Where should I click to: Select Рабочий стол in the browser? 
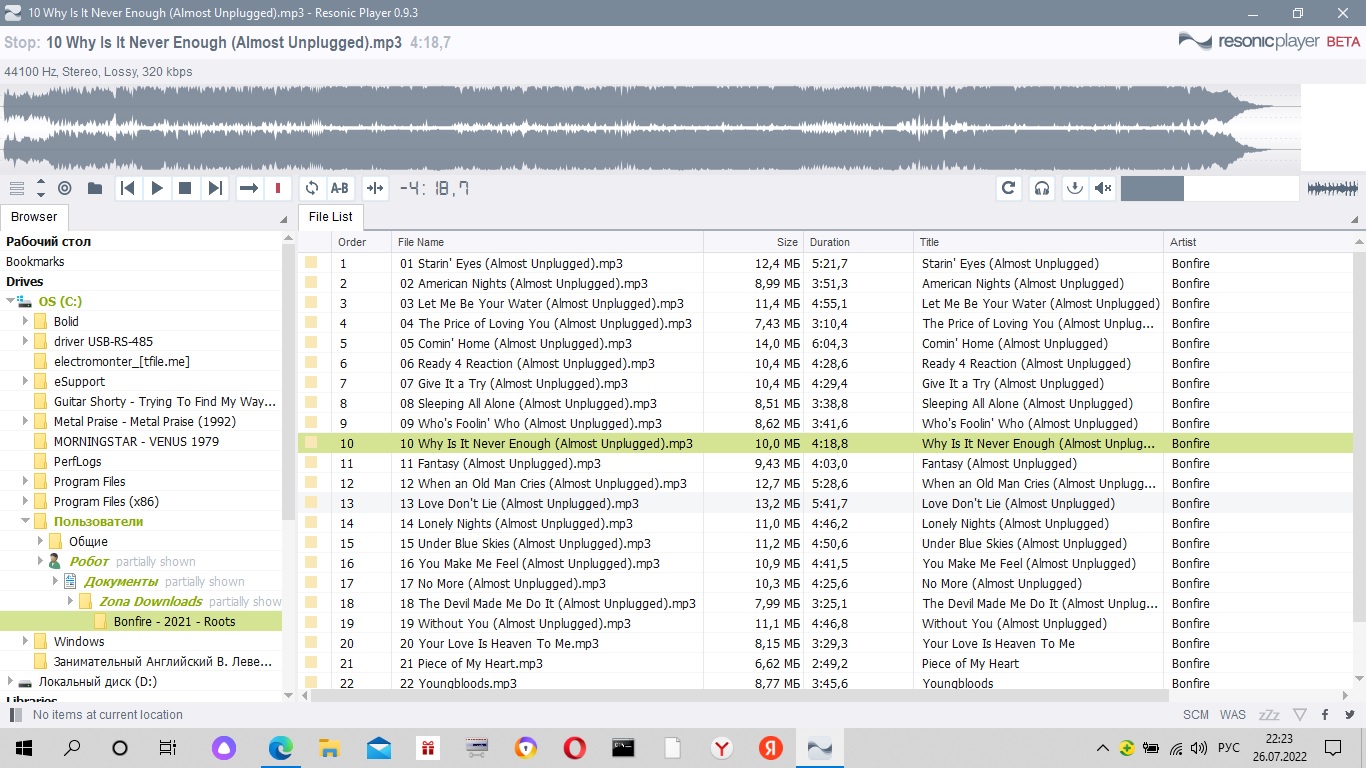pyautogui.click(x=48, y=241)
